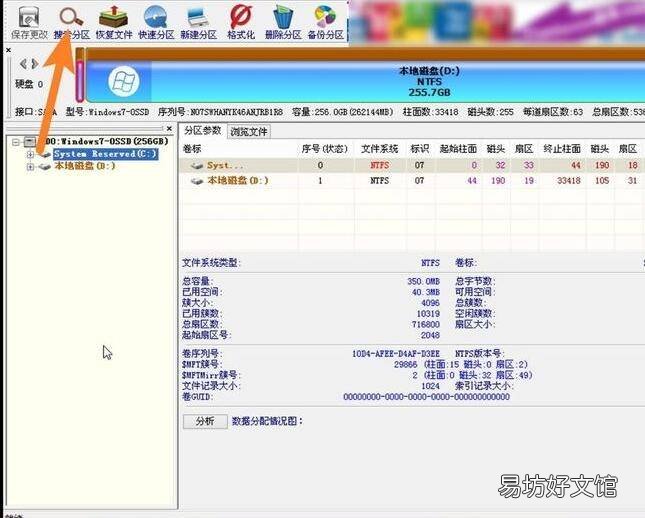Screen dimensions: 645x518
Task: Click the 标识 column header
Action: tap(420, 149)
